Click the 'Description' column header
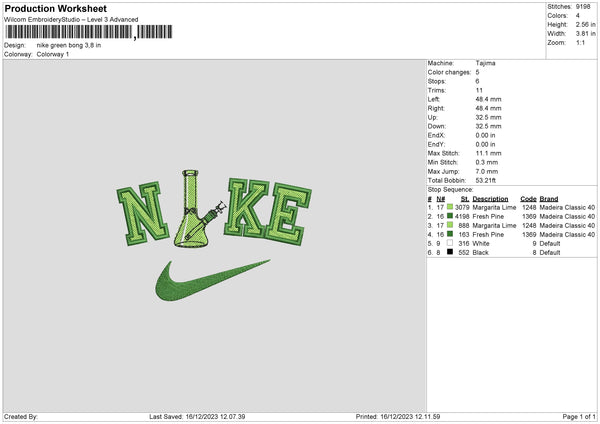Image resolution: width=600 pixels, height=424 pixels. [490, 199]
